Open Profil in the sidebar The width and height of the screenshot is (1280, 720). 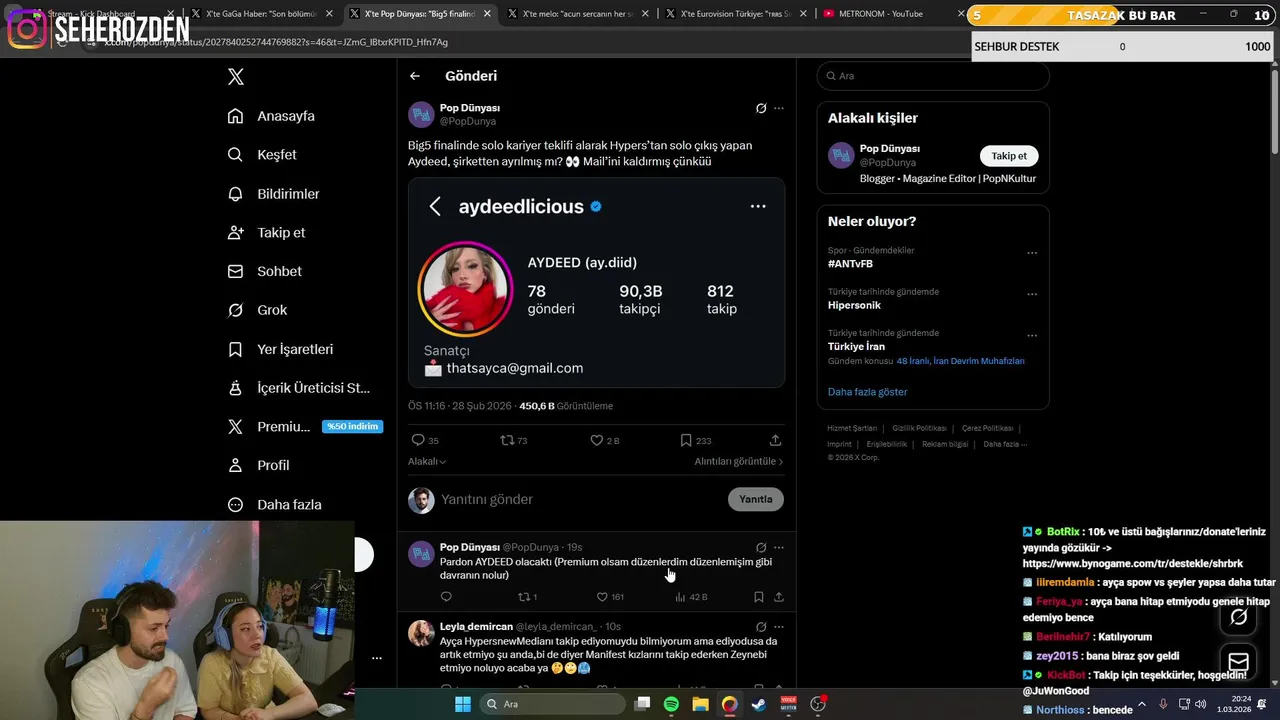(258, 465)
